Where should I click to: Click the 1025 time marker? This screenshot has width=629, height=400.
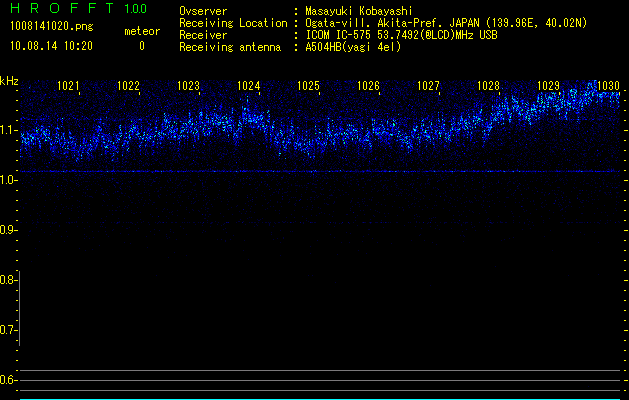(x=309, y=87)
